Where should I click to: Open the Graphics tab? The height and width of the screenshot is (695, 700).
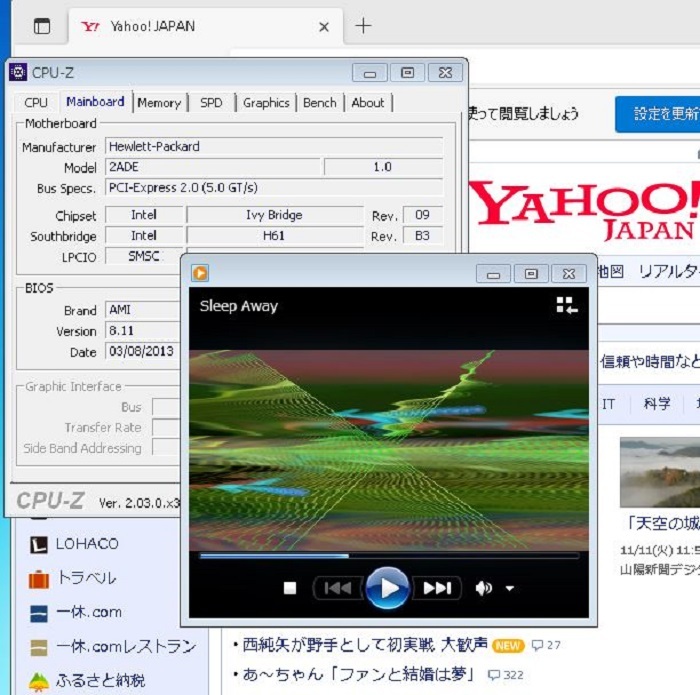(x=266, y=103)
